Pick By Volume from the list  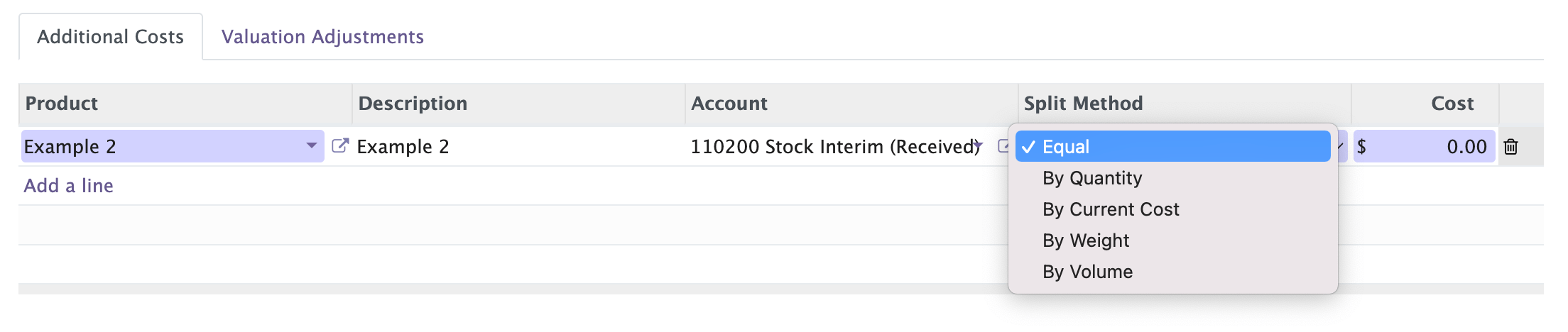(1087, 272)
